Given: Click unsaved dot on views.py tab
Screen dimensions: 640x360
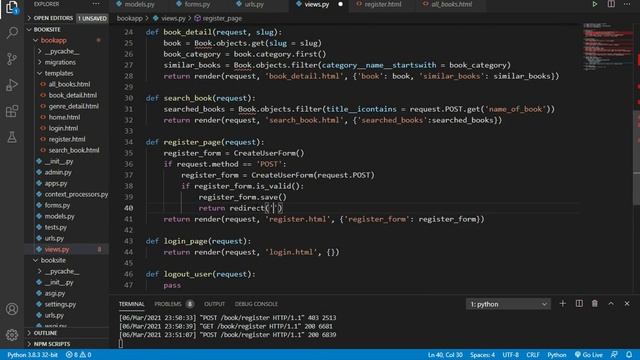Looking at the screenshot, I should click(x=340, y=4).
